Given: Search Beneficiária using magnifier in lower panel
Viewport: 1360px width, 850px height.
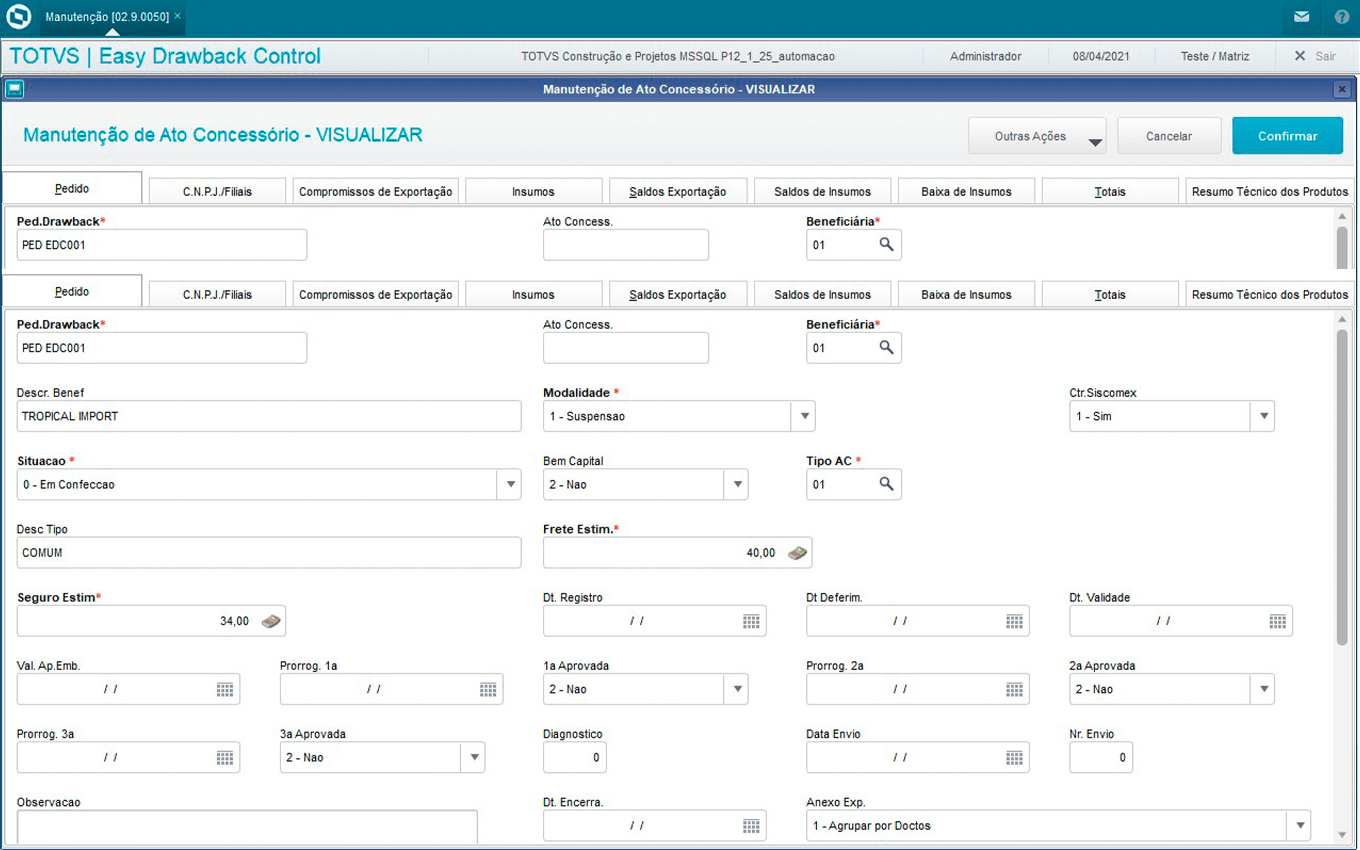Looking at the screenshot, I should click(886, 347).
